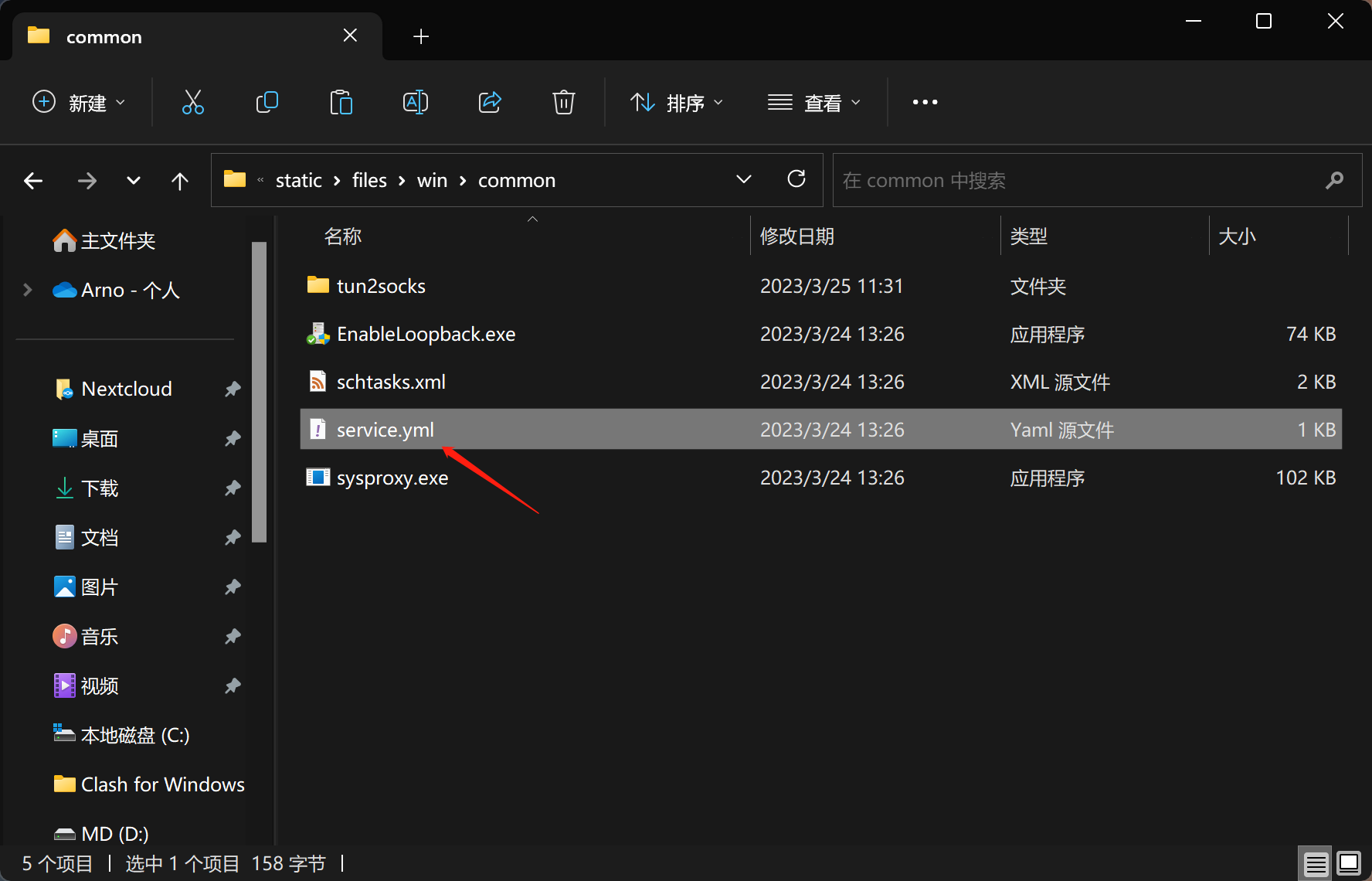Click the sysproxy.exe file icon
The height and width of the screenshot is (881, 1372).
[x=318, y=477]
